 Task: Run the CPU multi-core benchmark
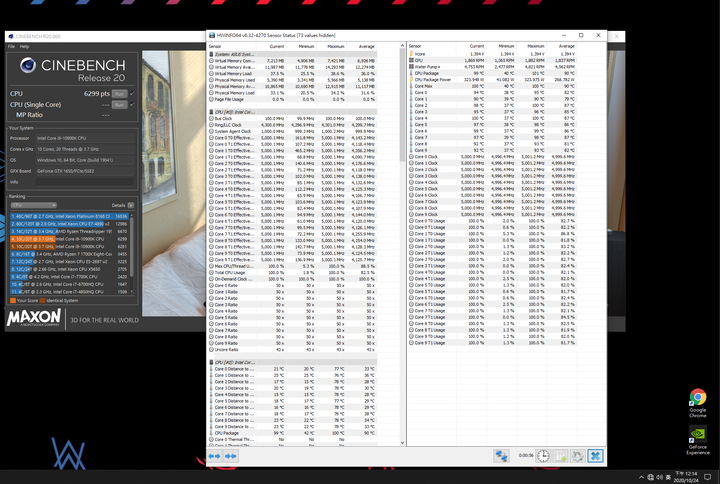click(x=119, y=94)
